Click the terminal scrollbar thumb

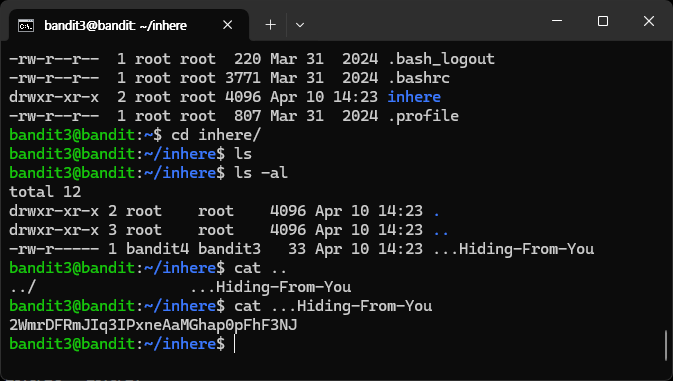pos(666,345)
